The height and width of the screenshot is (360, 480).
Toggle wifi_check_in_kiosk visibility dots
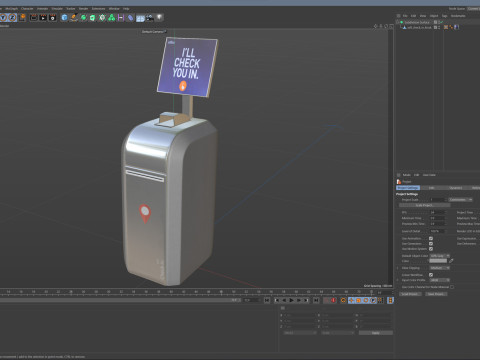point(439,27)
